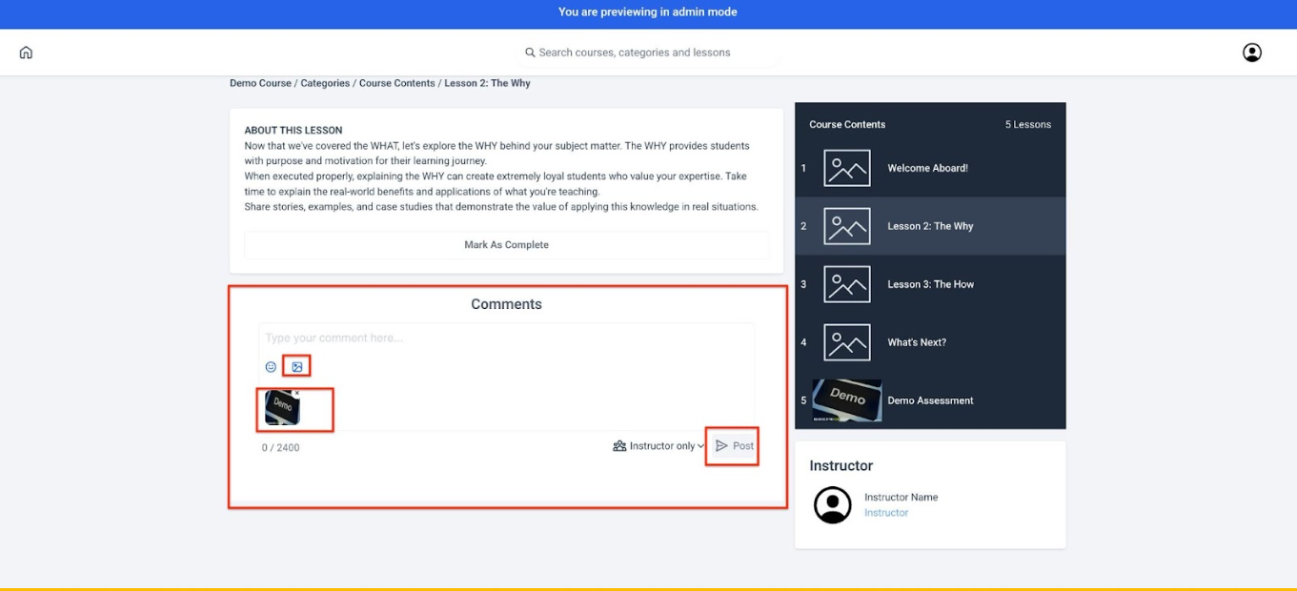This screenshot has height=591, width=1297.
Task: Open the Demo Assessment lesson
Action: [x=930, y=400]
